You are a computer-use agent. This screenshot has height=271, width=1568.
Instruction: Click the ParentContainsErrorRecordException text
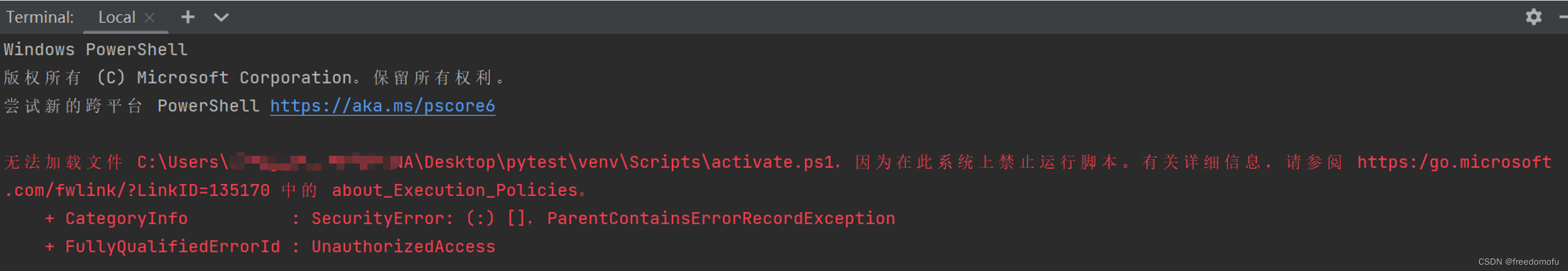pyautogui.click(x=720, y=218)
